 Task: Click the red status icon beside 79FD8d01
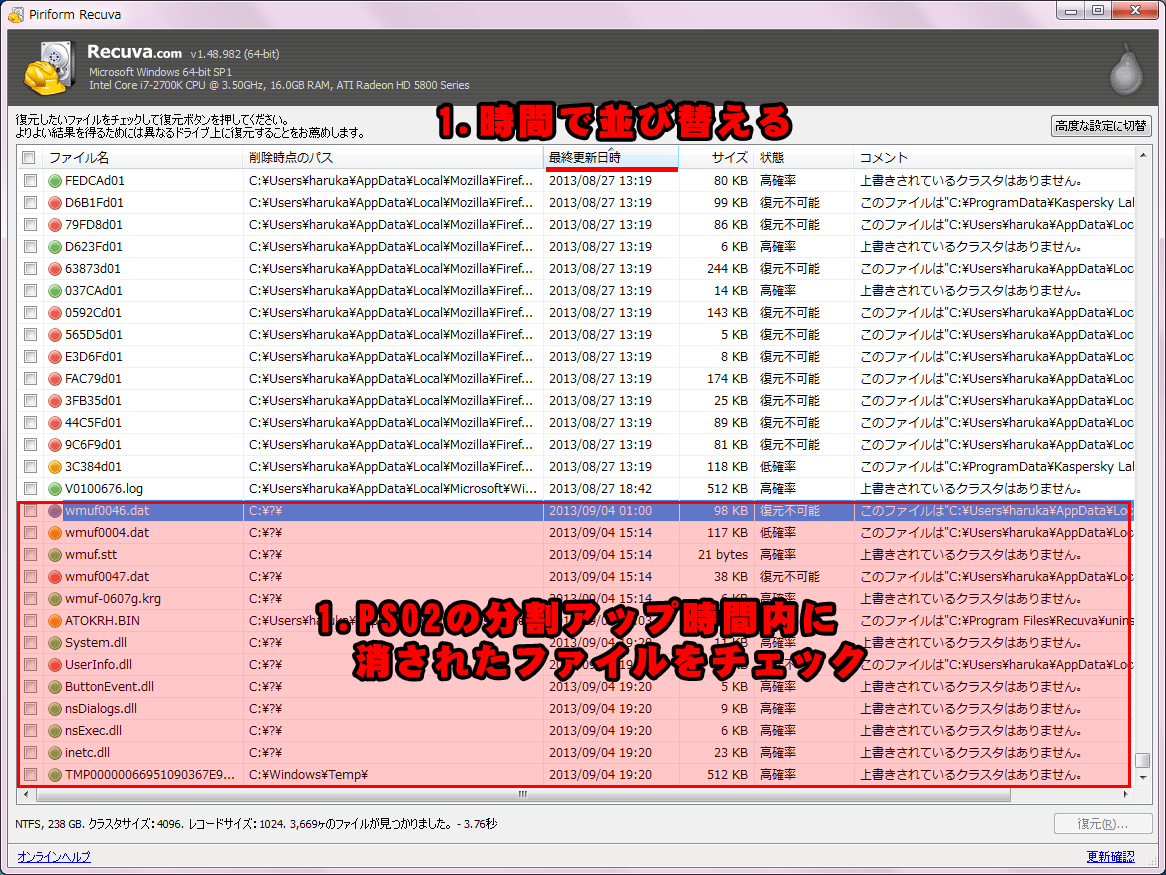(54, 225)
